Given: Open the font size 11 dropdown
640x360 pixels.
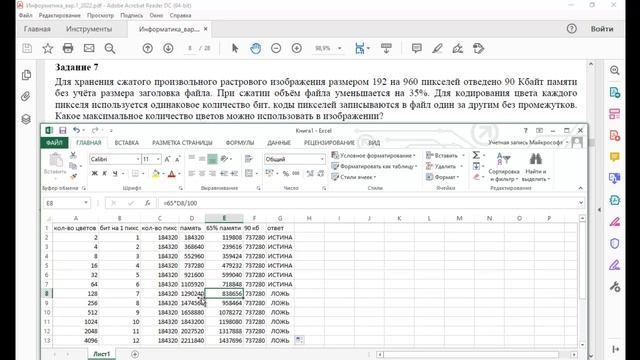Looking at the screenshot, I should point(158,159).
